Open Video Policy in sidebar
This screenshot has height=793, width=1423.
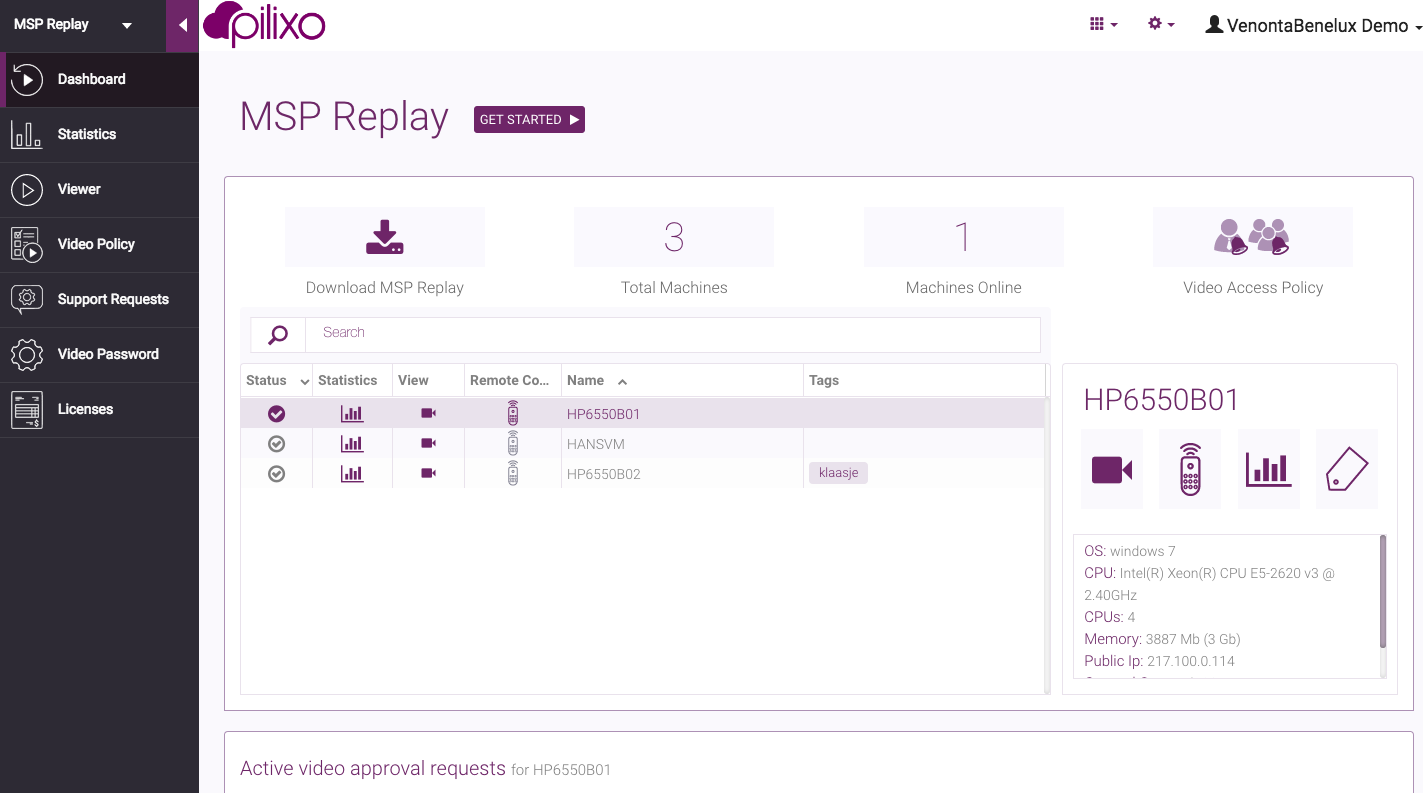(99, 245)
